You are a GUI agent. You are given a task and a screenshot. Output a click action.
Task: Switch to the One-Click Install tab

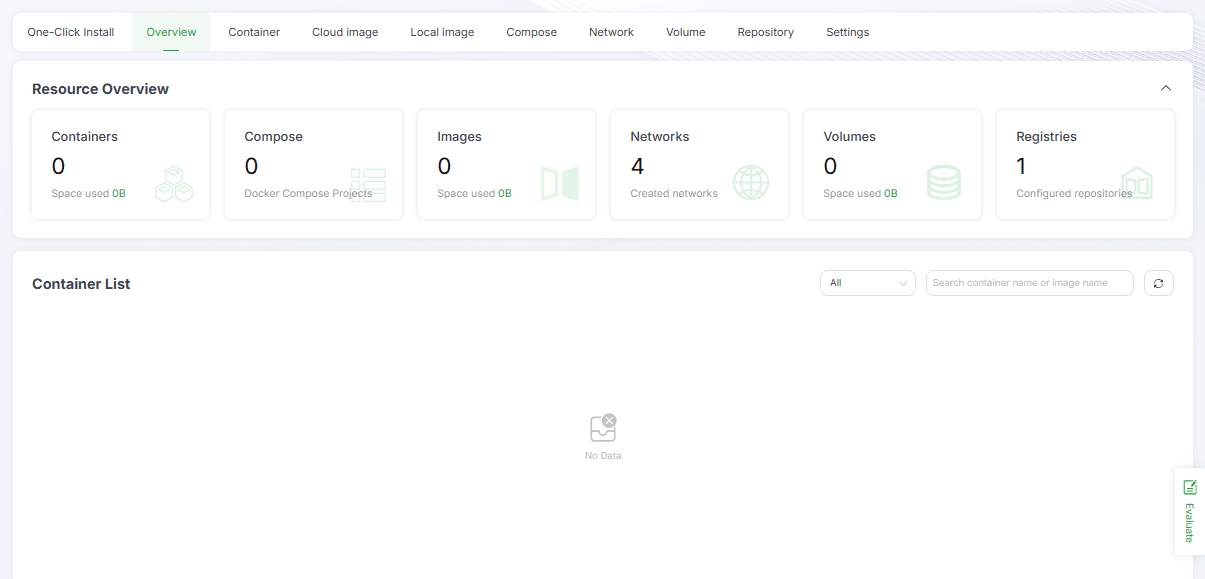[71, 32]
